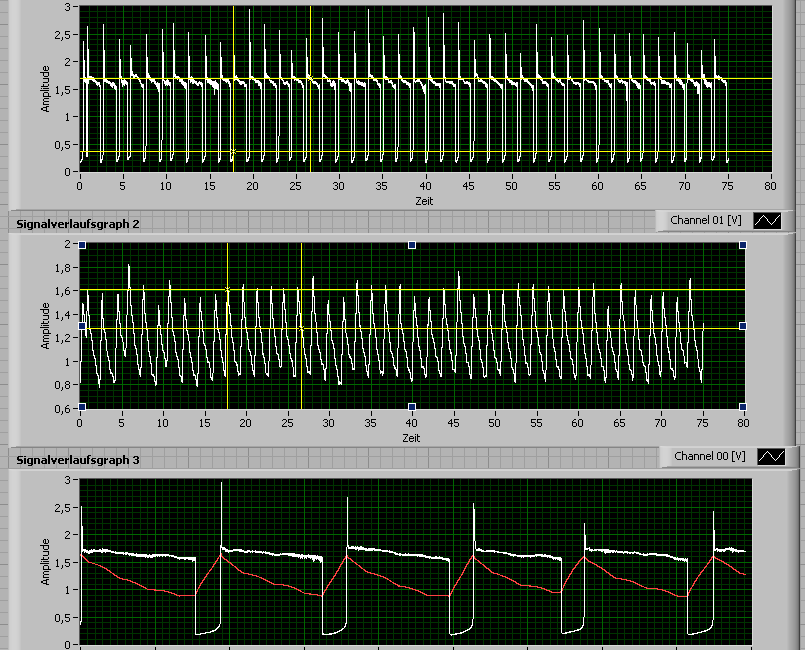Image resolution: width=805 pixels, height=650 pixels.
Task: Select the 'Channel 01 [V]' legend label
Action: (705, 220)
